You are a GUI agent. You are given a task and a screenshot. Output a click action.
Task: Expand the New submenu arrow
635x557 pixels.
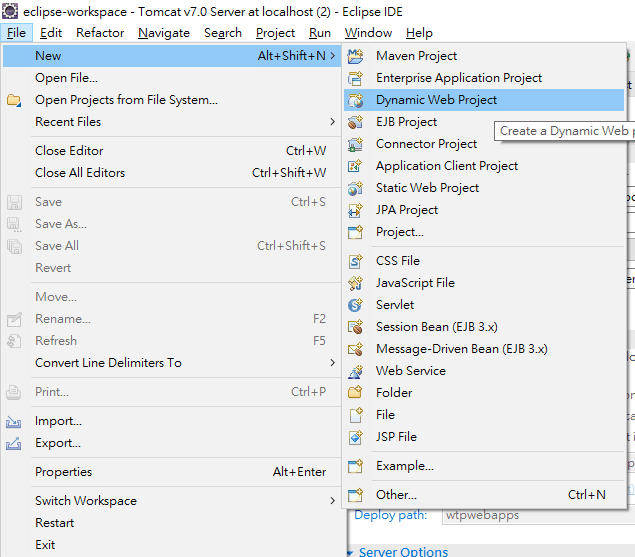[332, 55]
